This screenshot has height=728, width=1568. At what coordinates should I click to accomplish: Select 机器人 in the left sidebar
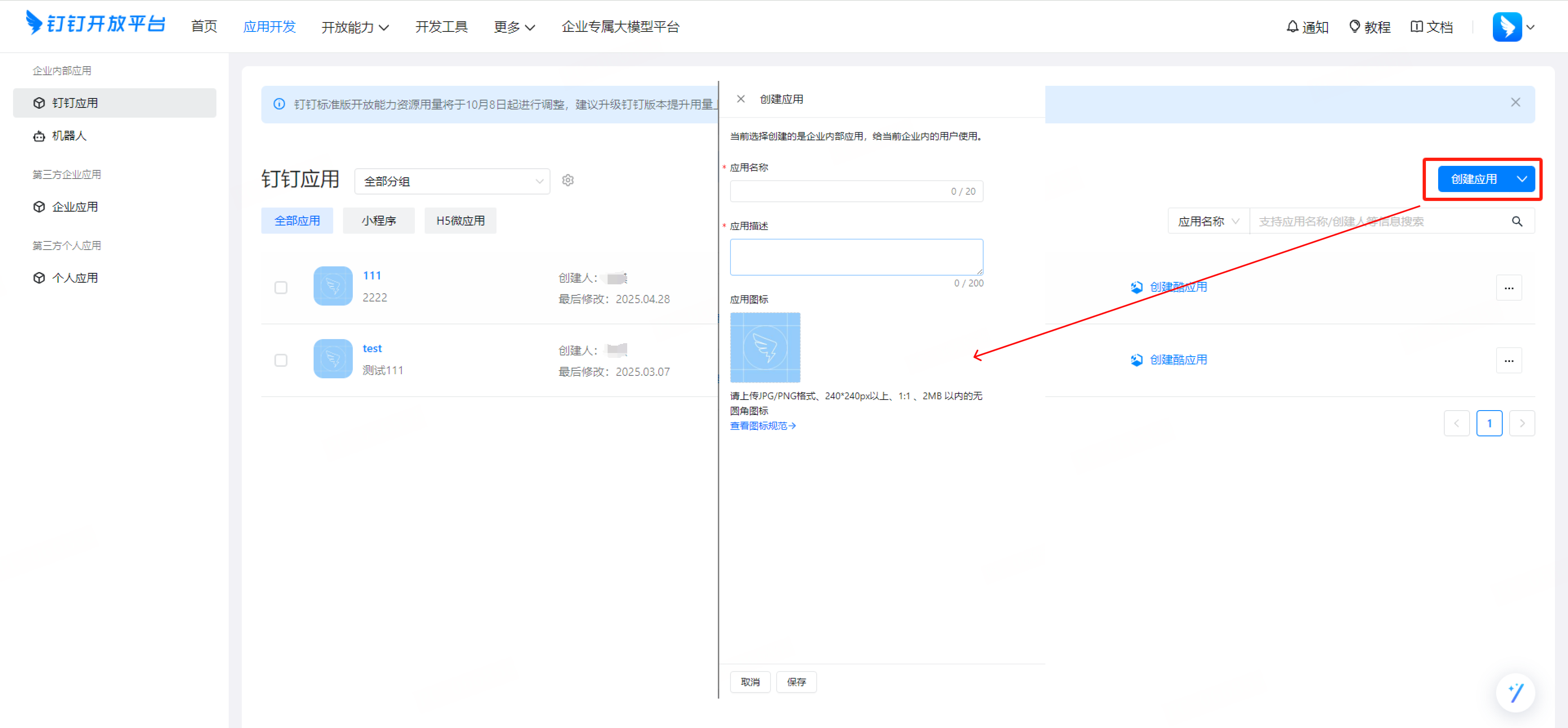[x=69, y=136]
